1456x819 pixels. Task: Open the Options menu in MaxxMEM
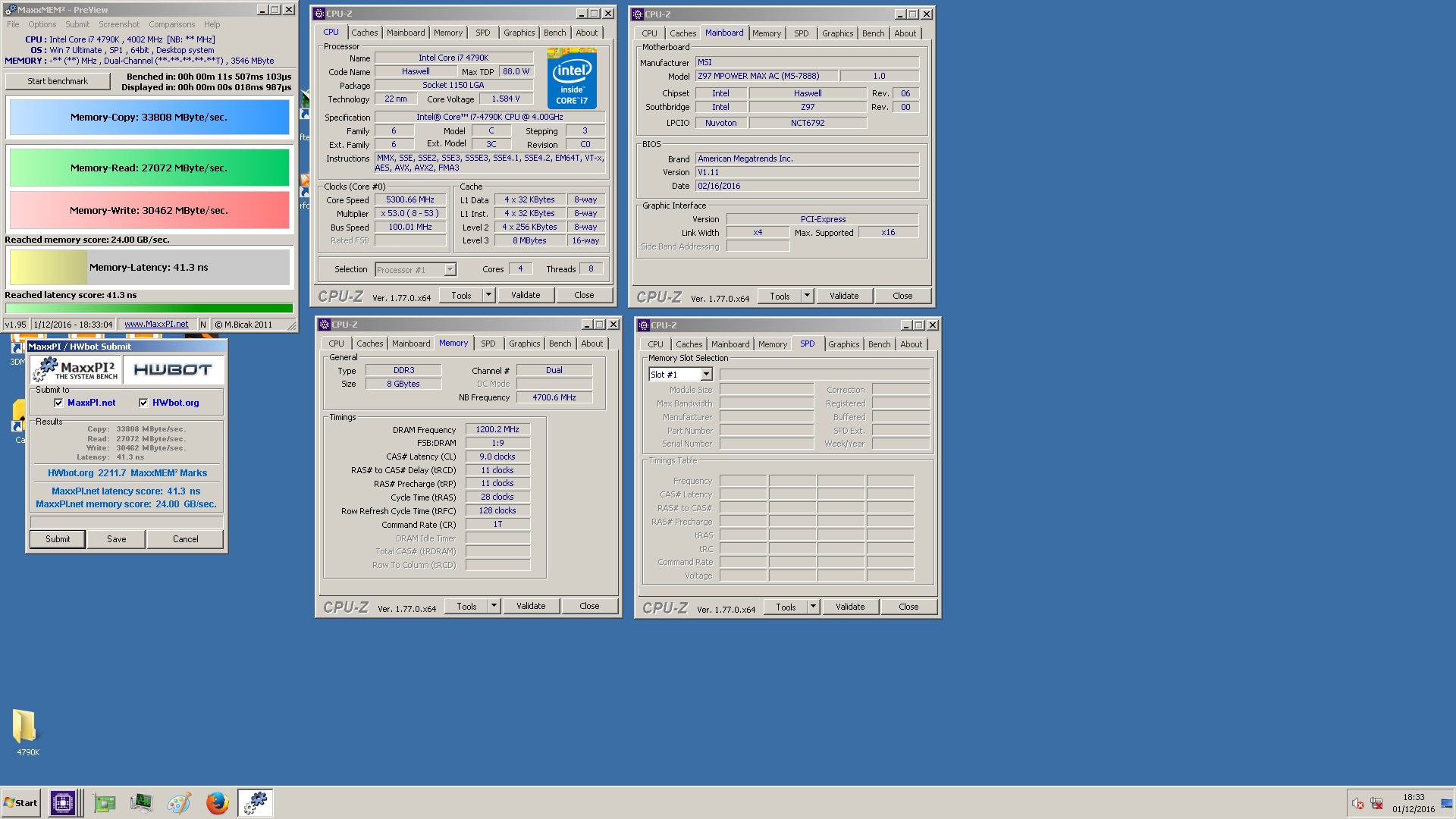[x=42, y=24]
